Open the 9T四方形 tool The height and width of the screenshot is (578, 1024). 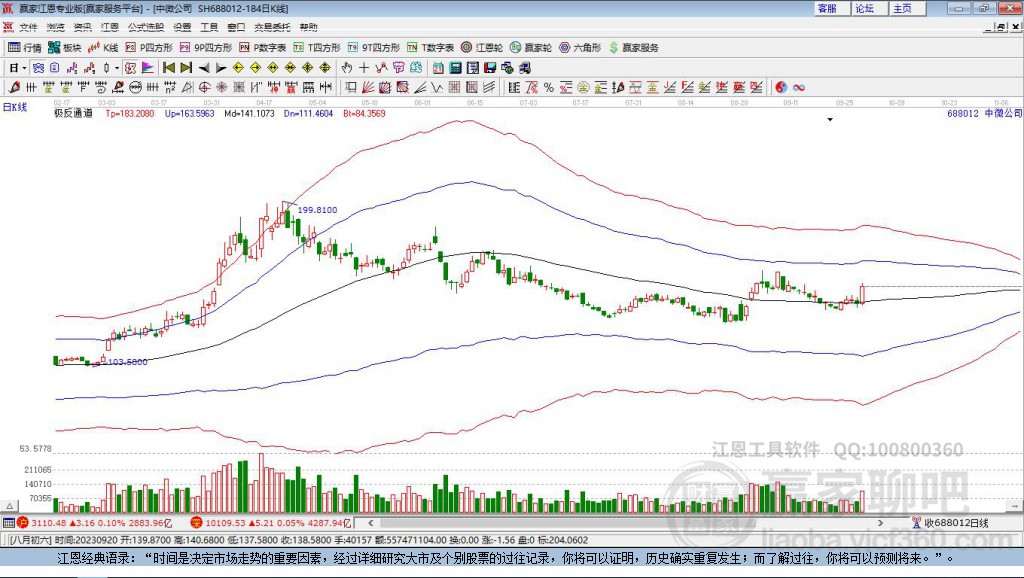(374, 48)
